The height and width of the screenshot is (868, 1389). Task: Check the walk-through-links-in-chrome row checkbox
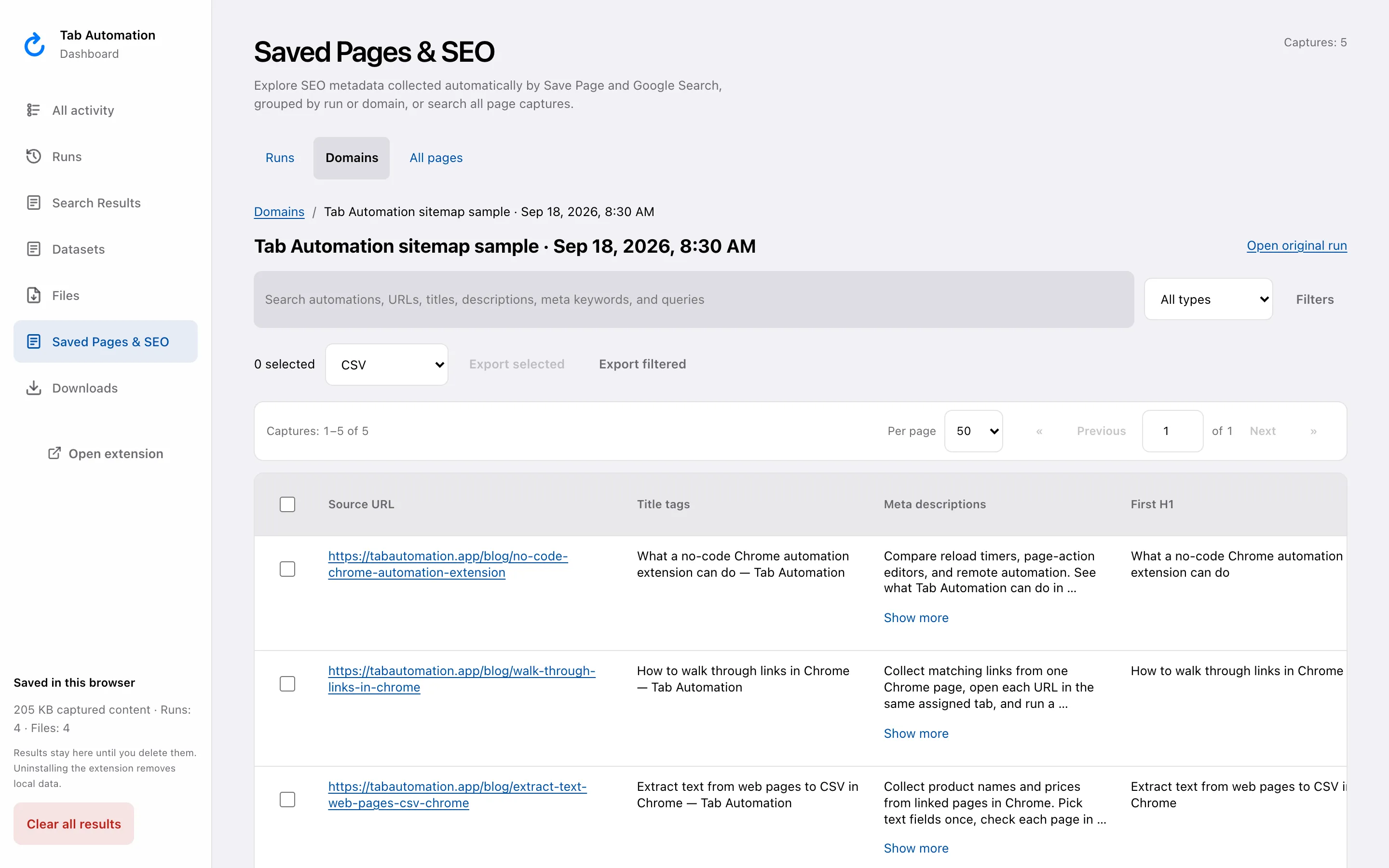click(287, 684)
